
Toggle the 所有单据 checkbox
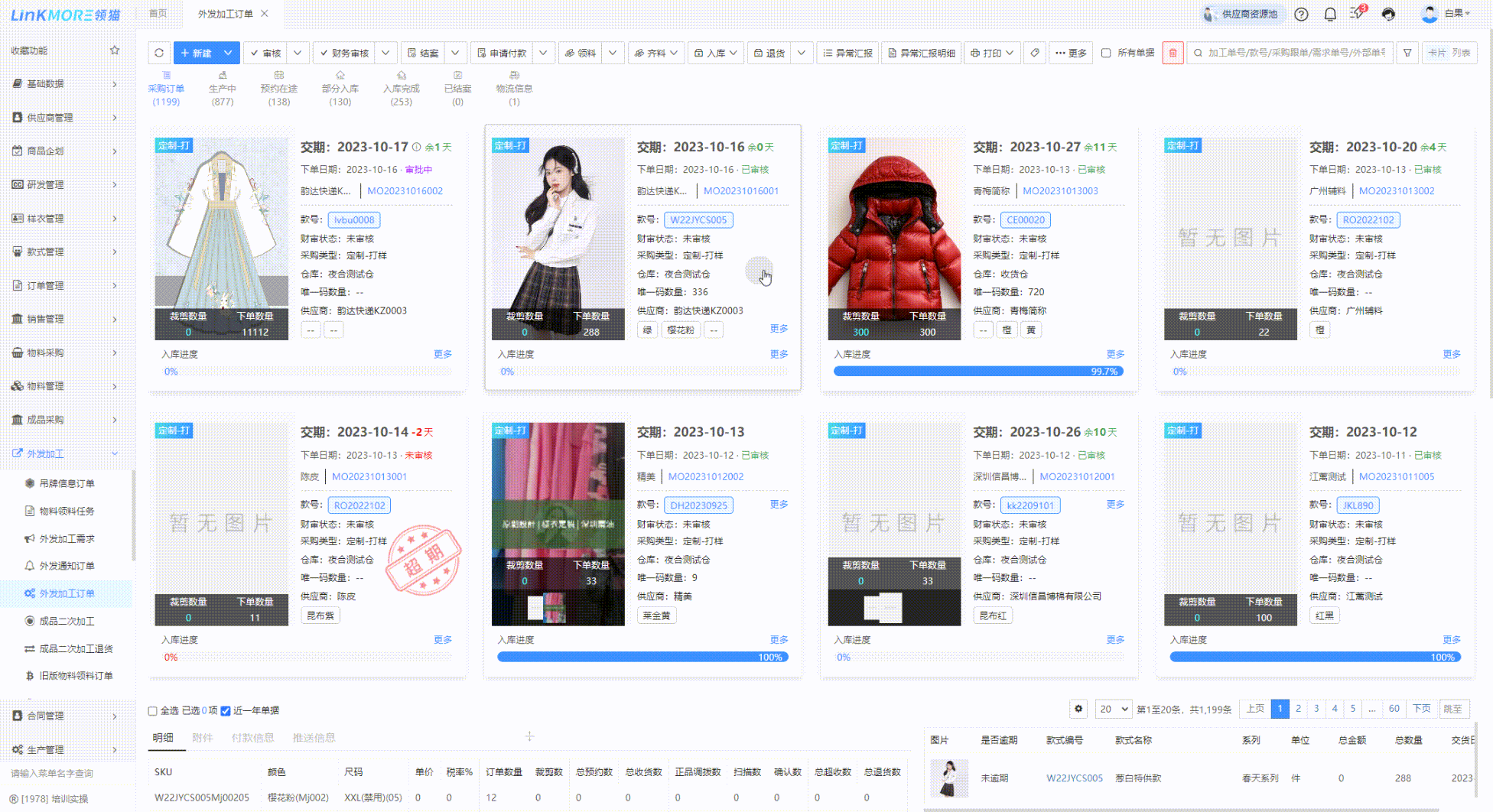1106,53
